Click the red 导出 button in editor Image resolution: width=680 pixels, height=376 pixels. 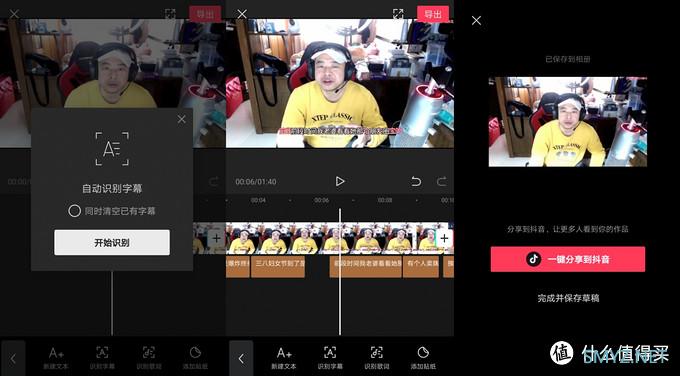[x=433, y=14]
